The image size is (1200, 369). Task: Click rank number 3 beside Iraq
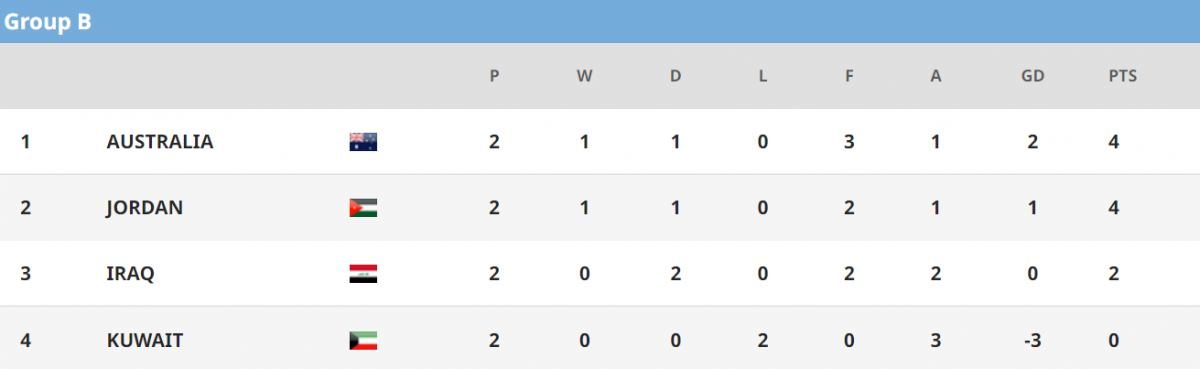26,274
